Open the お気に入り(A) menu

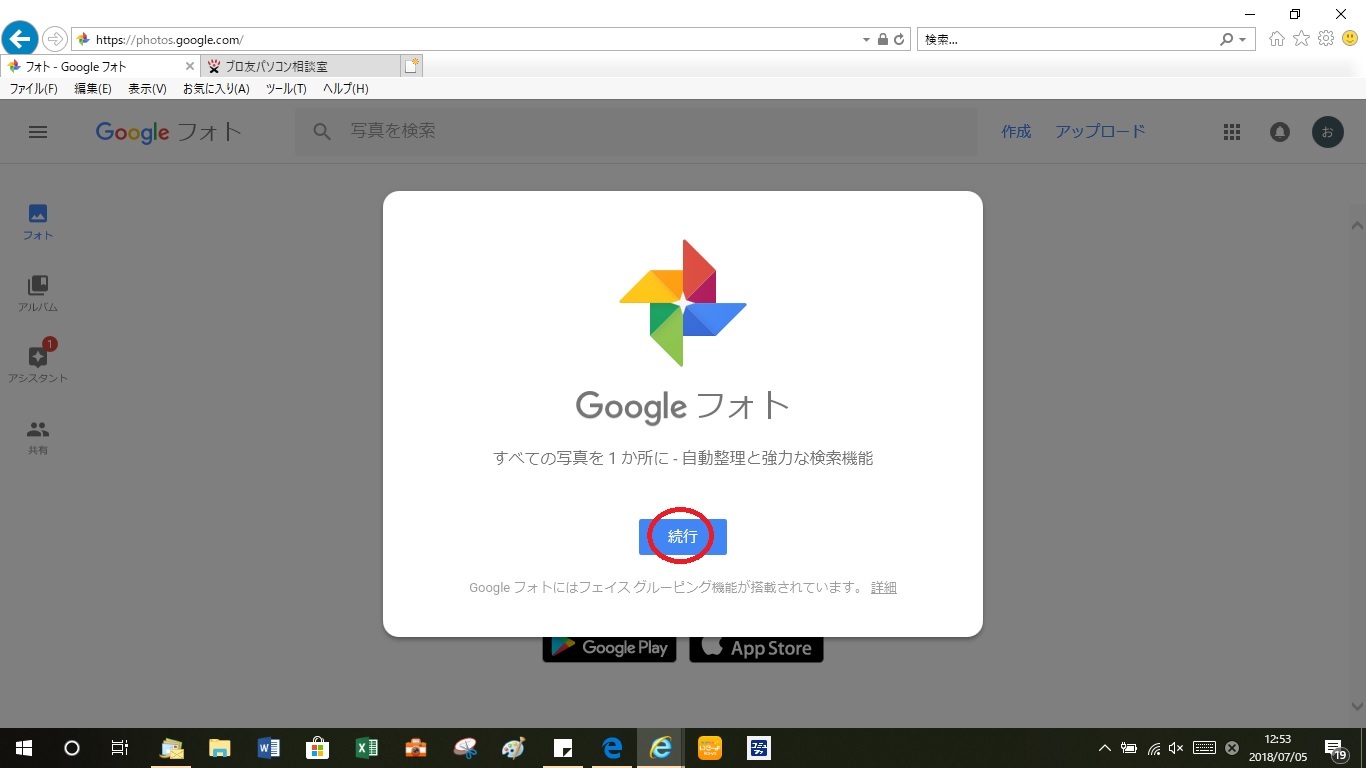[216, 89]
